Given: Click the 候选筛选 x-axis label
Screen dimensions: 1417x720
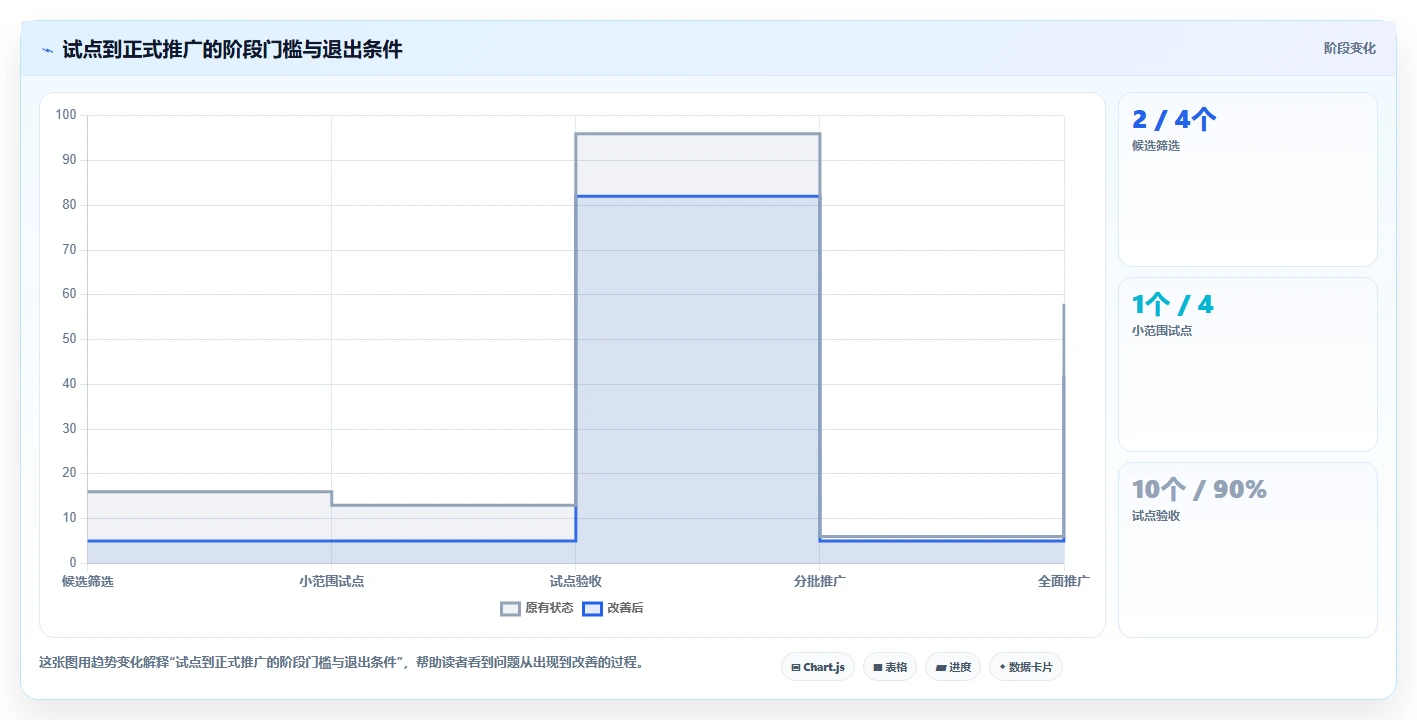Looking at the screenshot, I should [x=88, y=581].
